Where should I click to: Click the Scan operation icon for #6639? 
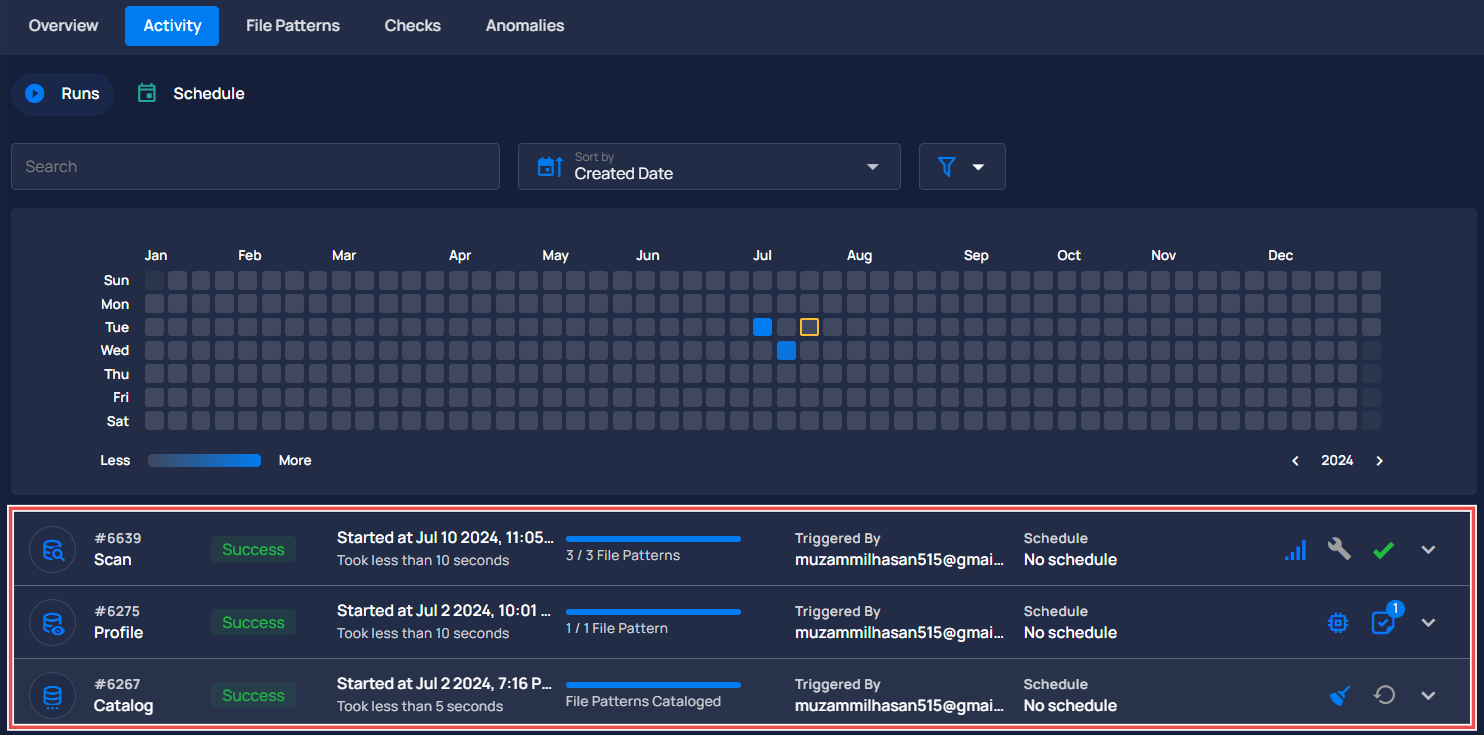(52, 549)
